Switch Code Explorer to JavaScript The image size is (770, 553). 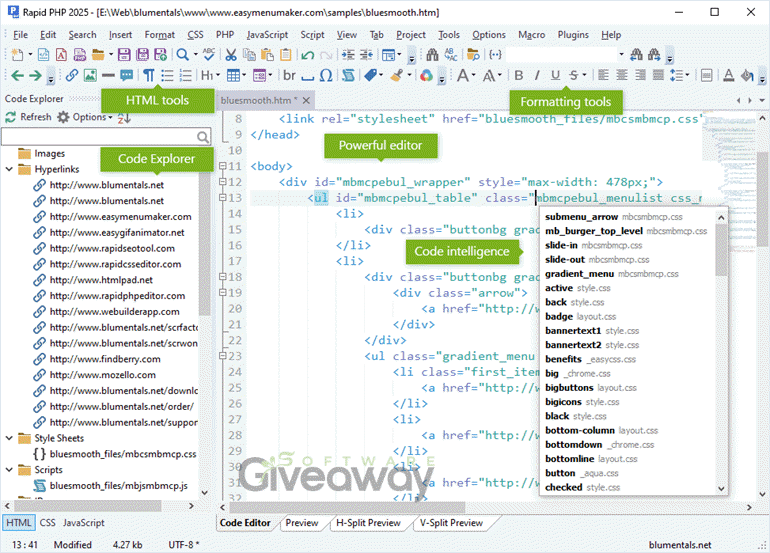coord(83,523)
